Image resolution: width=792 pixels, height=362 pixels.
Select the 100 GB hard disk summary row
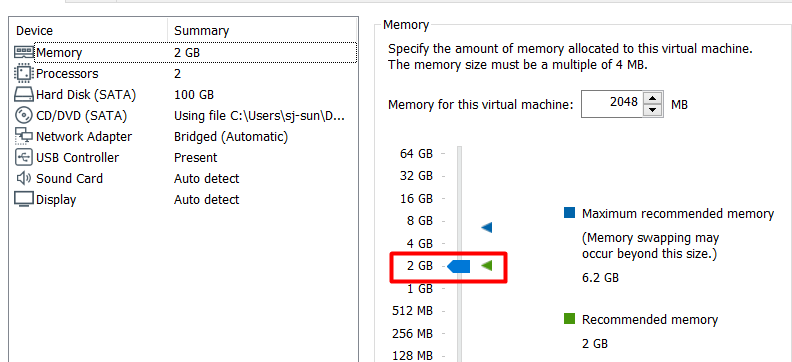[x=186, y=94]
